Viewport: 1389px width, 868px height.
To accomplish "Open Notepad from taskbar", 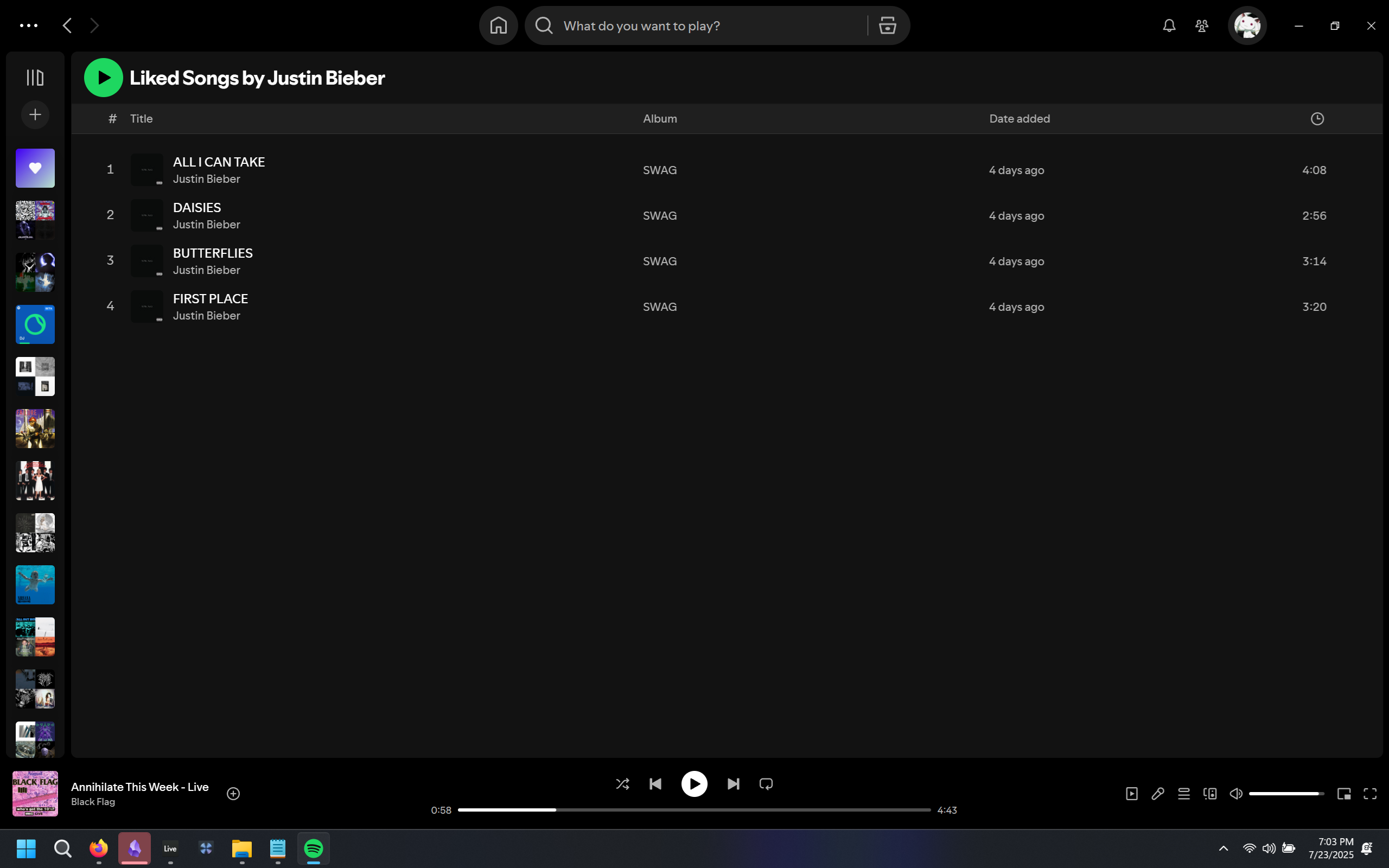I will click(x=278, y=848).
